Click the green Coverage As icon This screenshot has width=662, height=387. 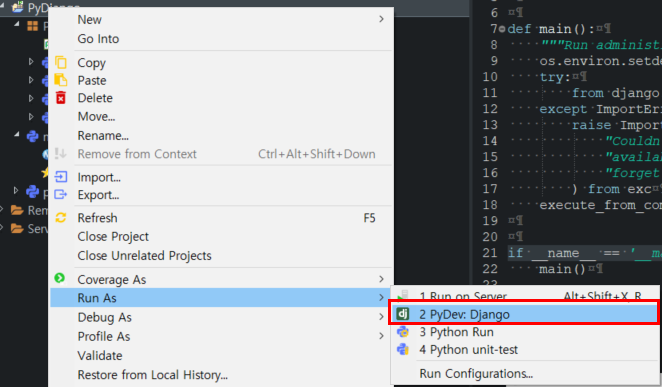(60, 278)
